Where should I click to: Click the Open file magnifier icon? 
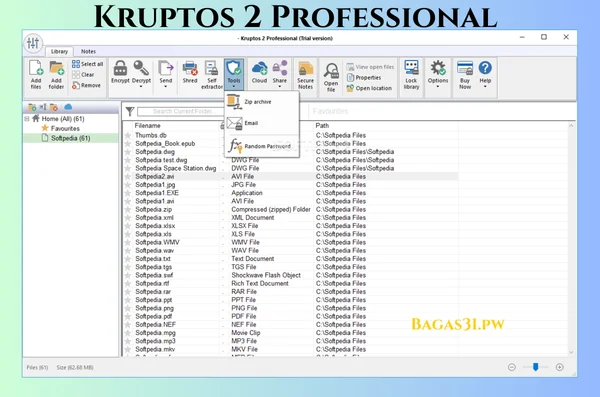[331, 71]
